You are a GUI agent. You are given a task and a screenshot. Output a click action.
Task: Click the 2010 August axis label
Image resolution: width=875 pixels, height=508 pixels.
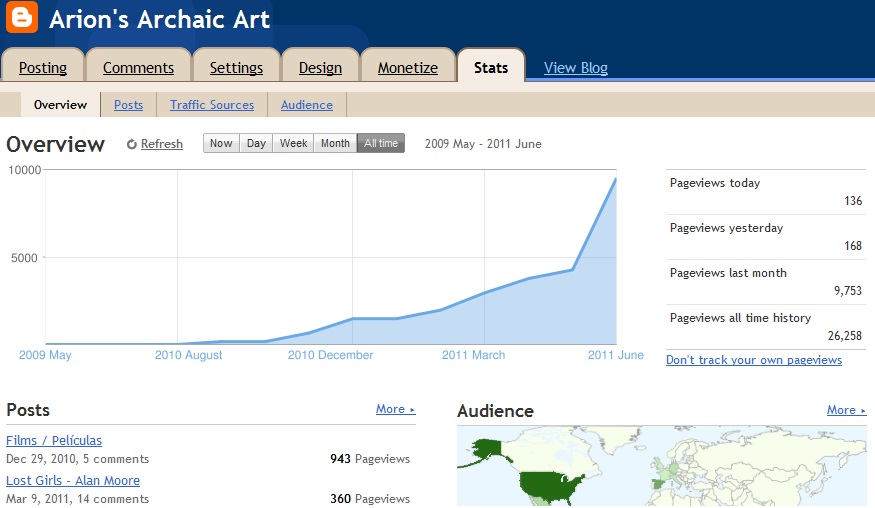point(189,355)
